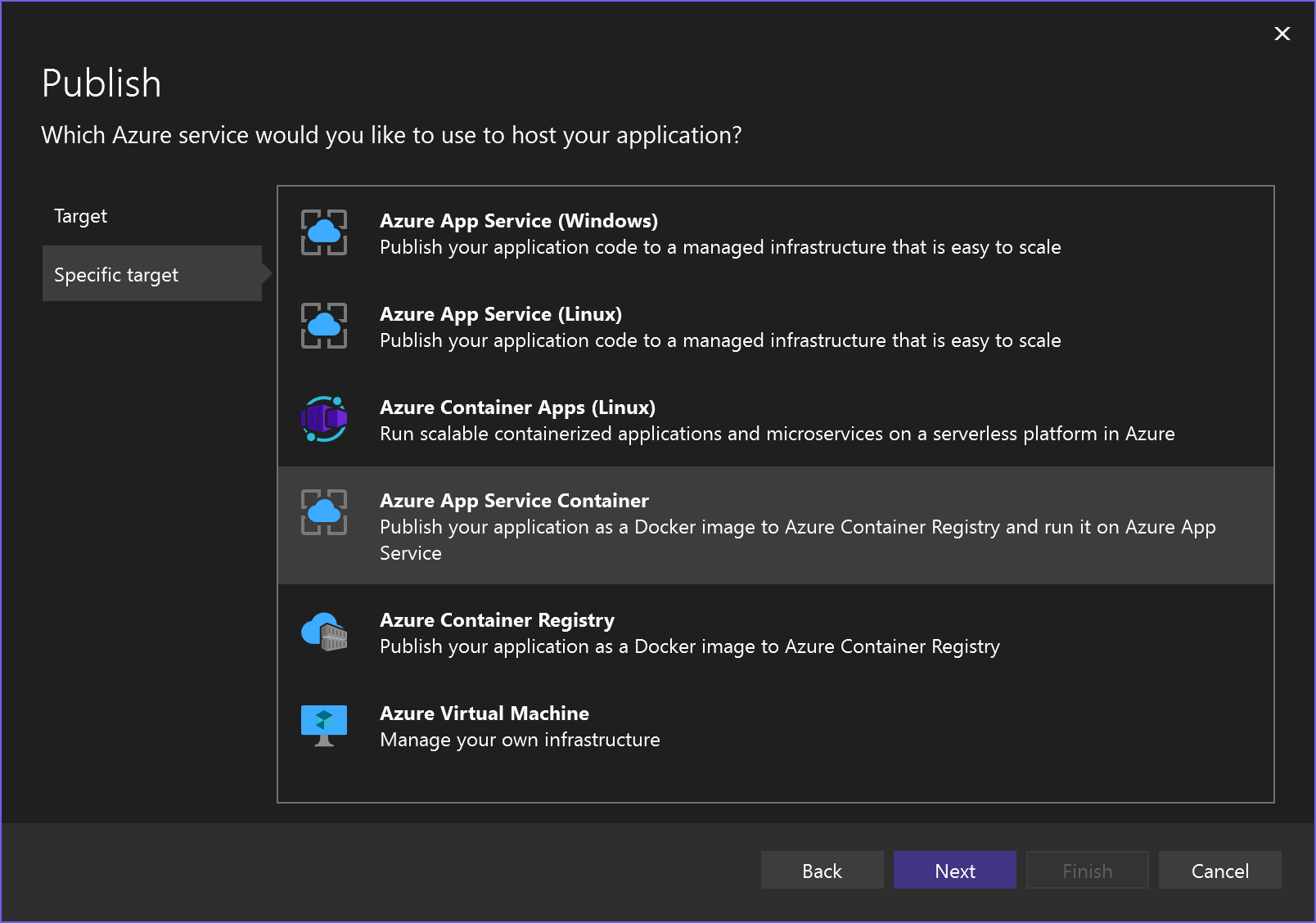Click the Azure App Service (Windows) icon
Viewport: 1316px width, 923px height.
click(324, 232)
